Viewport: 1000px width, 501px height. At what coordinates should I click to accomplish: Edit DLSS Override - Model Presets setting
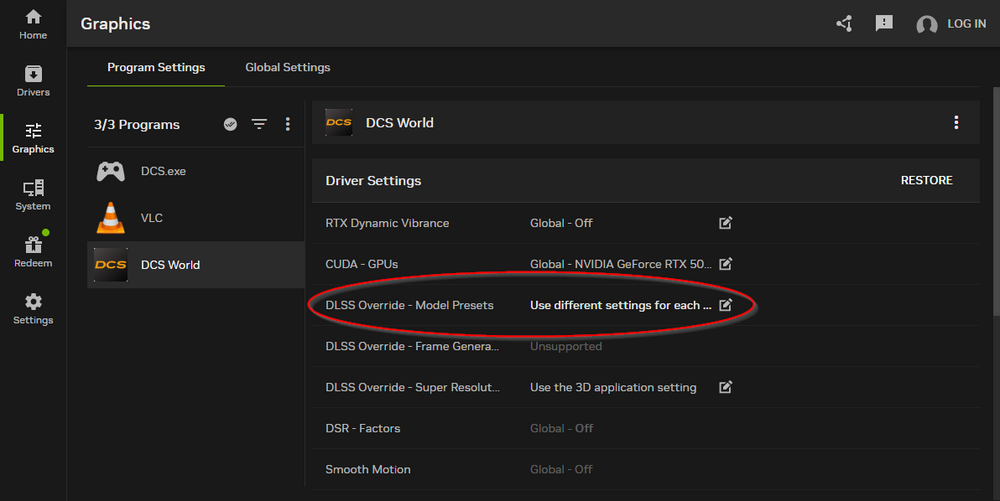coord(726,305)
